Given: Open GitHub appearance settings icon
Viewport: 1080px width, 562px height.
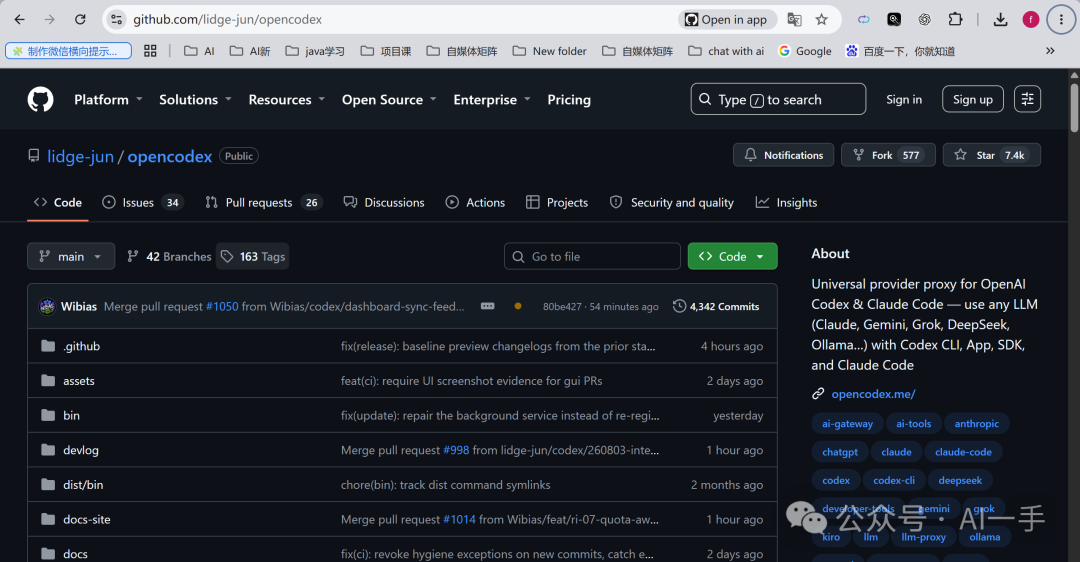Looking at the screenshot, I should (x=1027, y=99).
